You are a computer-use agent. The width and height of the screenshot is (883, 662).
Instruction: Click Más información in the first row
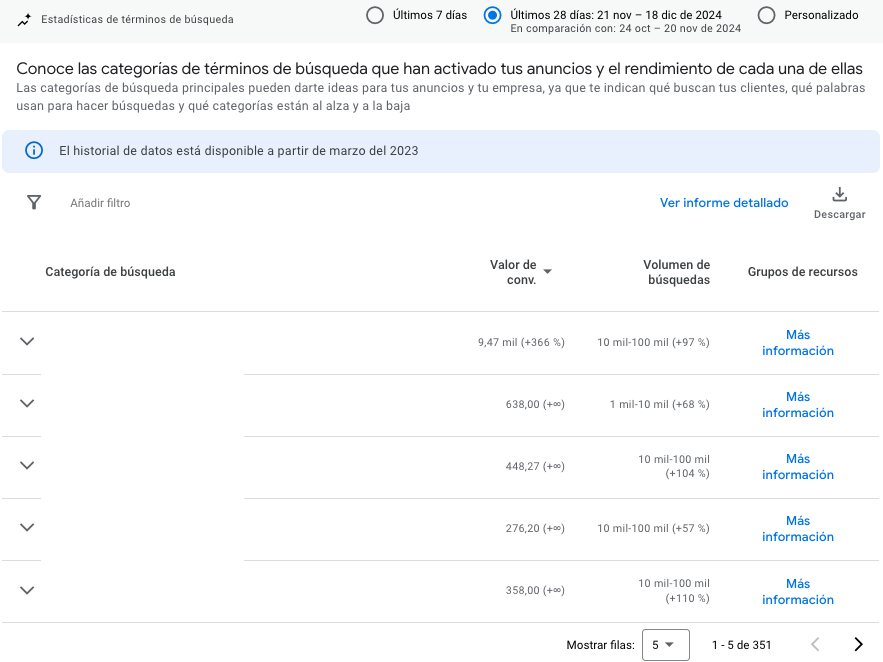[x=797, y=343]
